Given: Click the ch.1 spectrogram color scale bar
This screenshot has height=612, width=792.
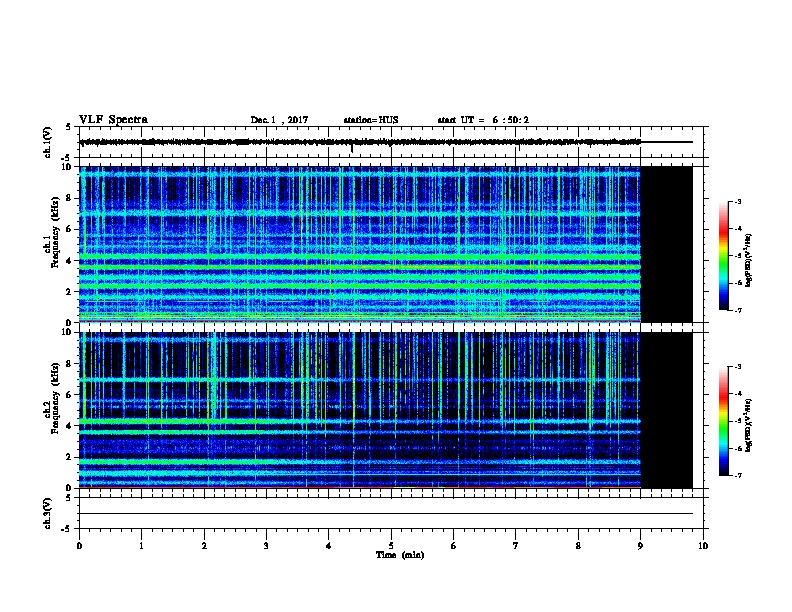Looking at the screenshot, I should coord(723,256).
